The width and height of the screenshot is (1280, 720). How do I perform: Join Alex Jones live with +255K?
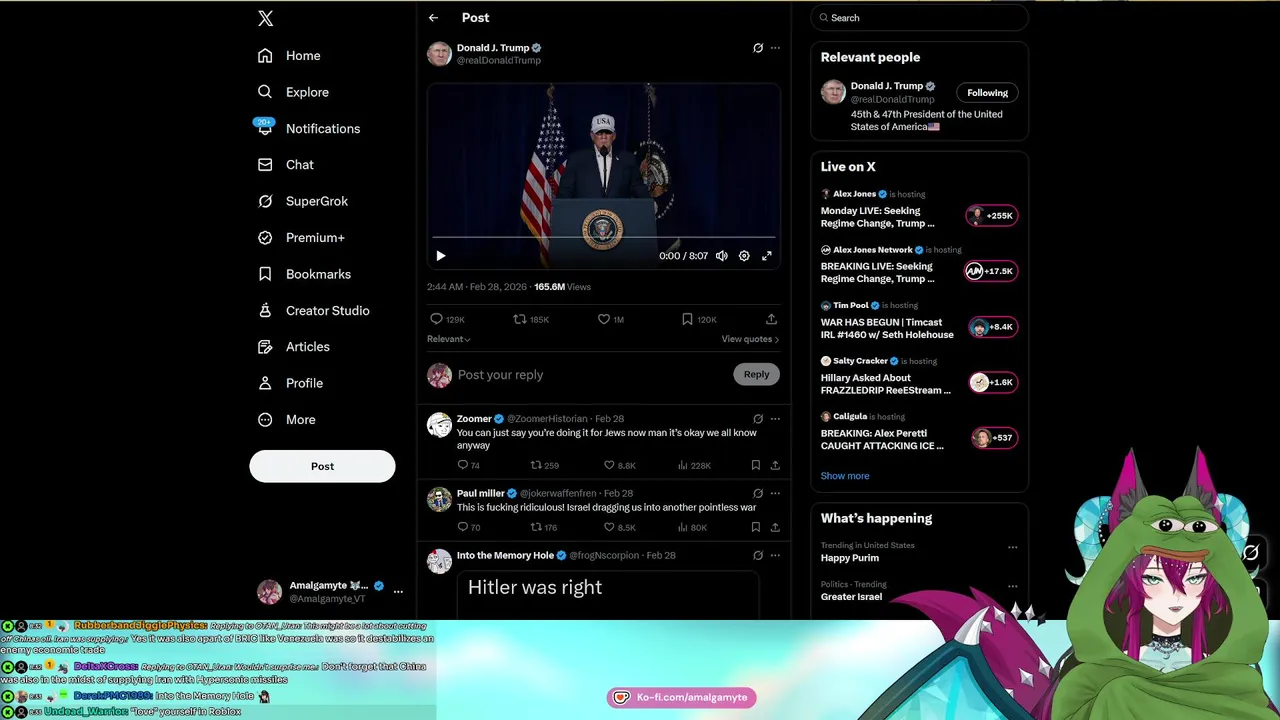(x=992, y=216)
